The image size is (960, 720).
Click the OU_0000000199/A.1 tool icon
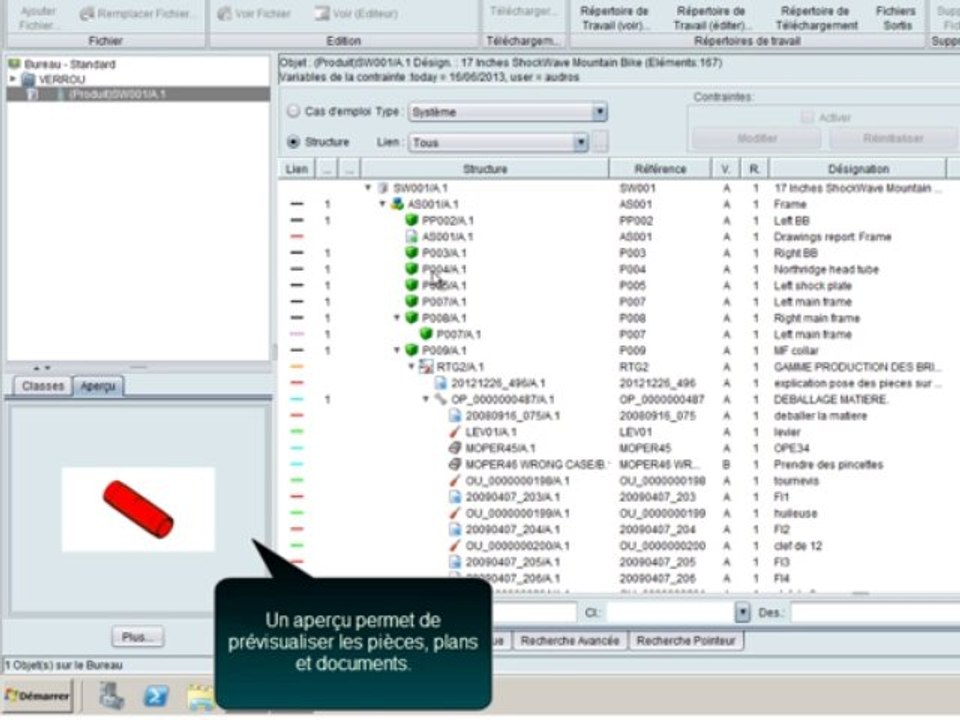[x=455, y=513]
